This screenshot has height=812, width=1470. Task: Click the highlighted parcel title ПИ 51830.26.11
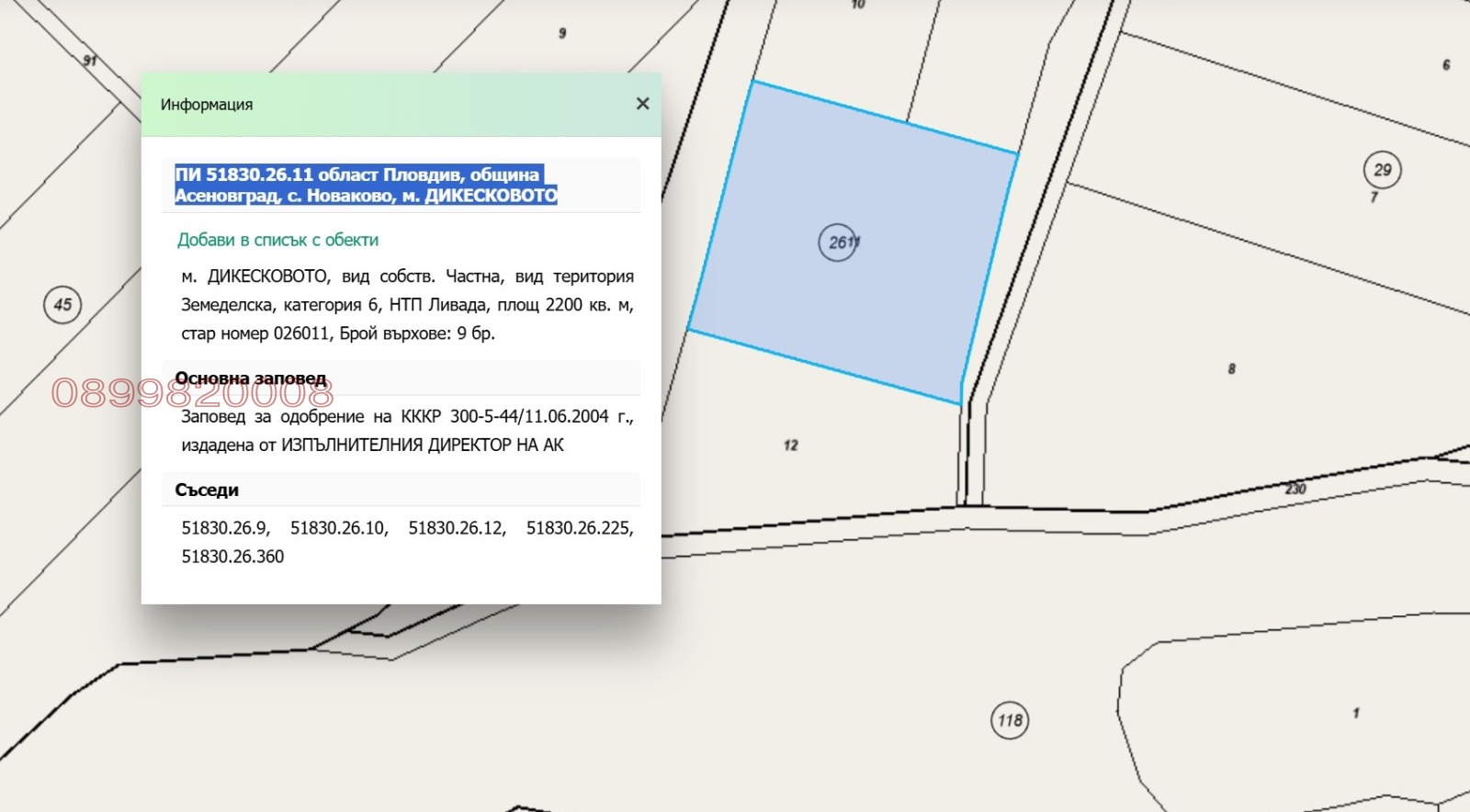(366, 185)
